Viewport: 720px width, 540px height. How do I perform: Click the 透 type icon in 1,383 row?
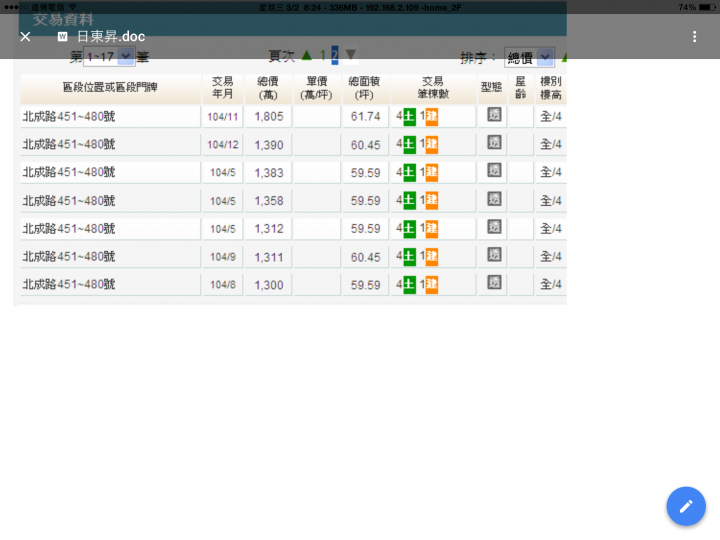pyautogui.click(x=494, y=171)
